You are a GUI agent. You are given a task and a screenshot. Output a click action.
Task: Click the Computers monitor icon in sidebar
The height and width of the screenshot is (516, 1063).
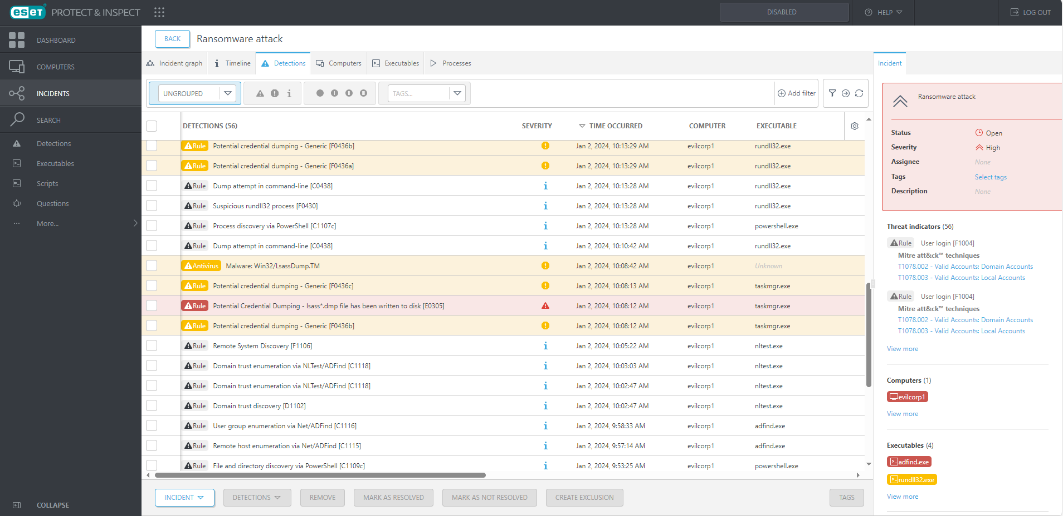pos(16,67)
